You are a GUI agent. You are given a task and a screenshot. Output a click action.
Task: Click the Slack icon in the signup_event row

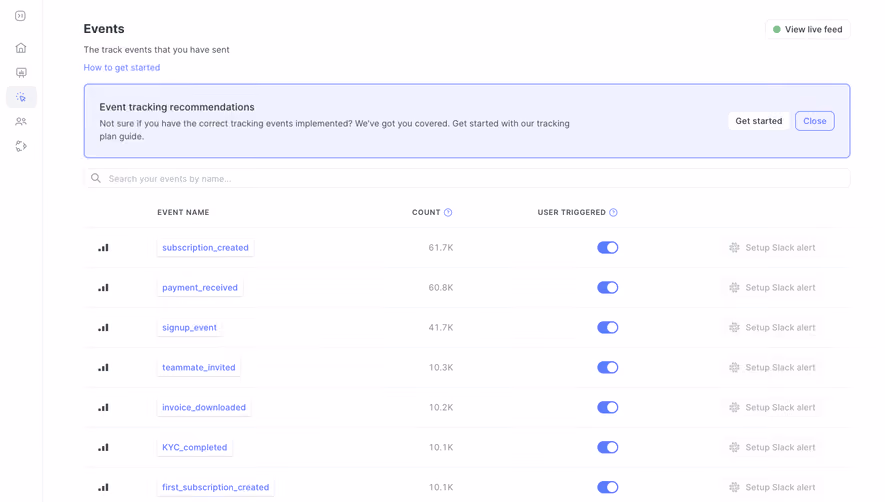(x=734, y=328)
